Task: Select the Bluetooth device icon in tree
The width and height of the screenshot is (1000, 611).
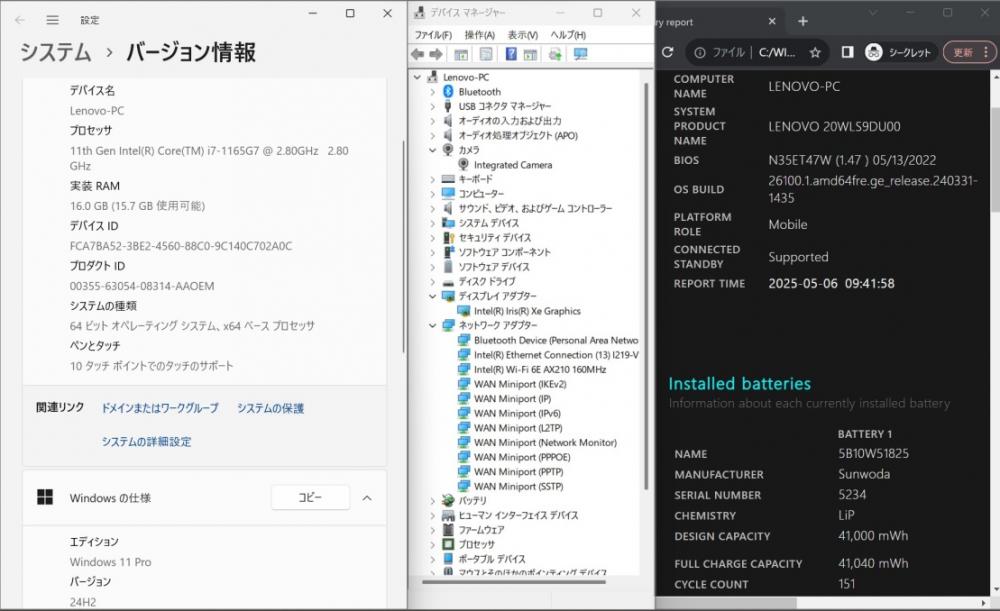Action: click(x=448, y=92)
